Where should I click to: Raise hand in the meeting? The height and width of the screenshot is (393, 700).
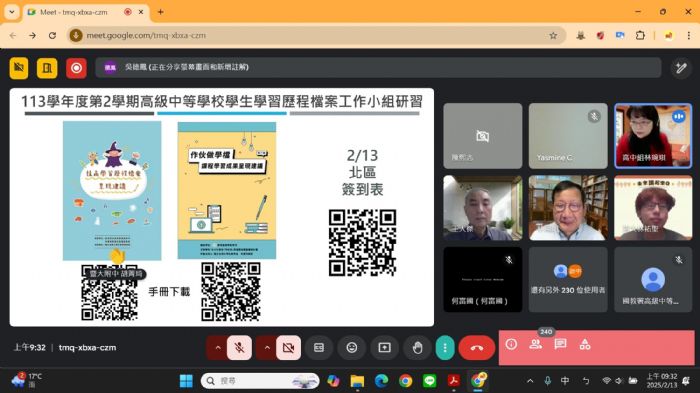coord(417,347)
